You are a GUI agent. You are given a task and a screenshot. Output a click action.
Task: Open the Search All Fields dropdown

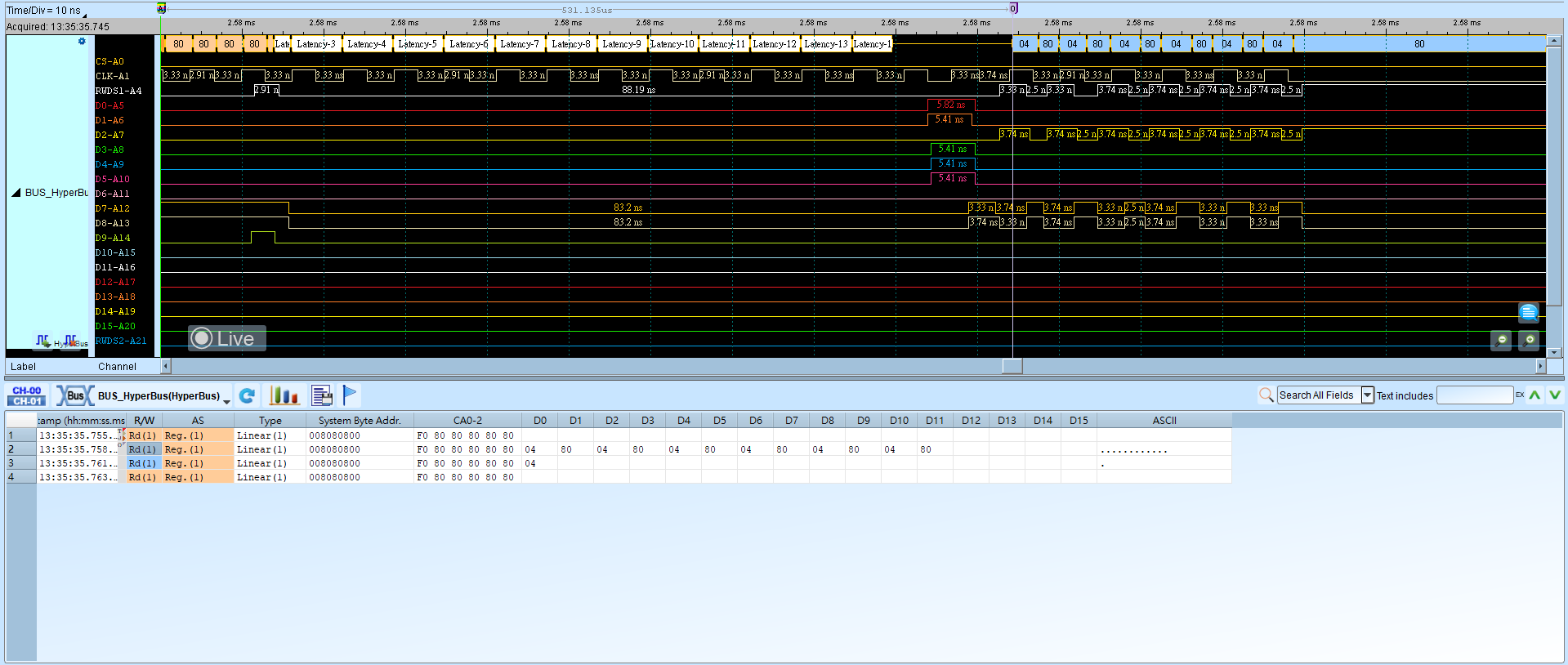click(x=1367, y=395)
